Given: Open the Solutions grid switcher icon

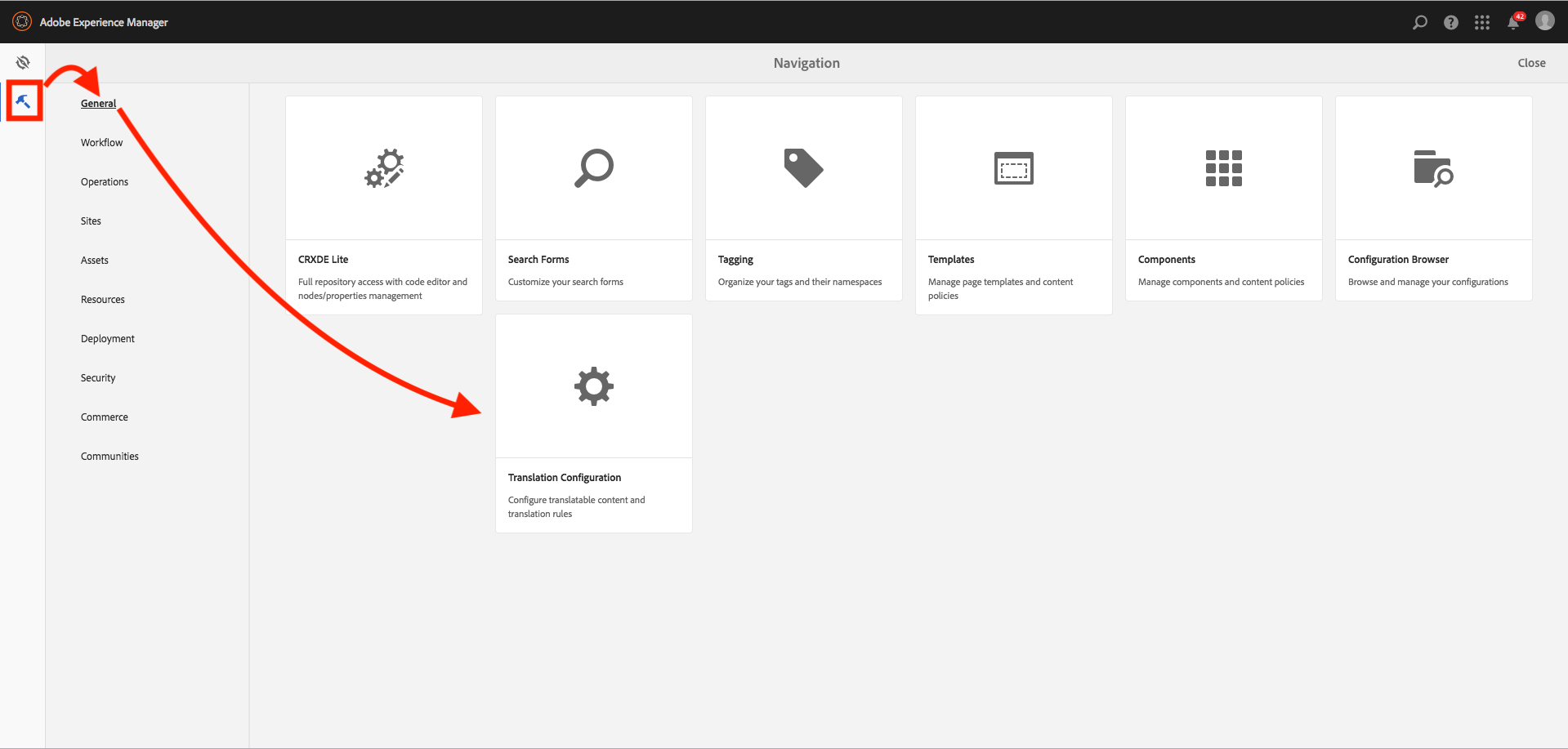Looking at the screenshot, I should [x=1482, y=22].
